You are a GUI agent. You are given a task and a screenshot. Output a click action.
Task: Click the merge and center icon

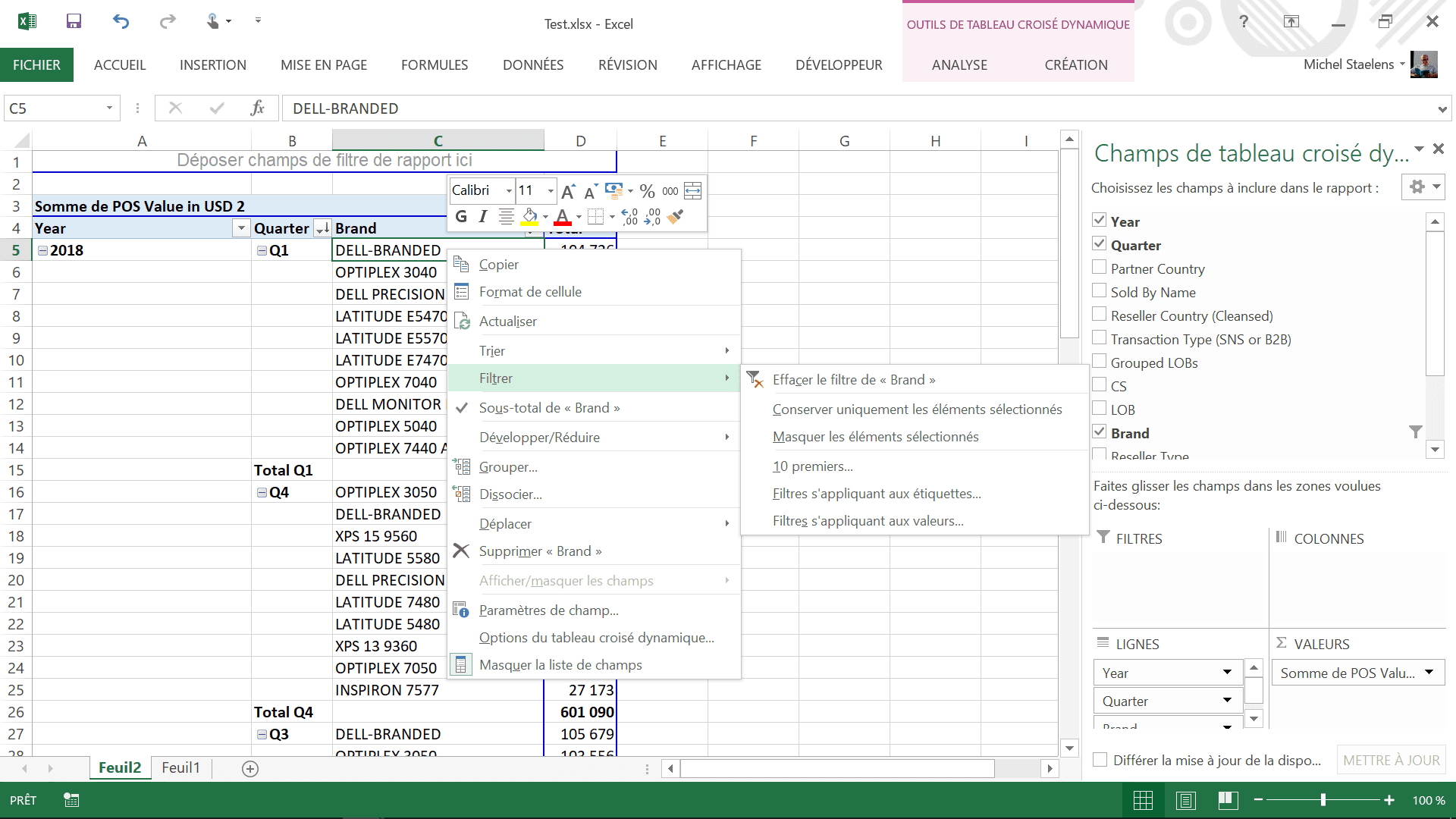[692, 191]
